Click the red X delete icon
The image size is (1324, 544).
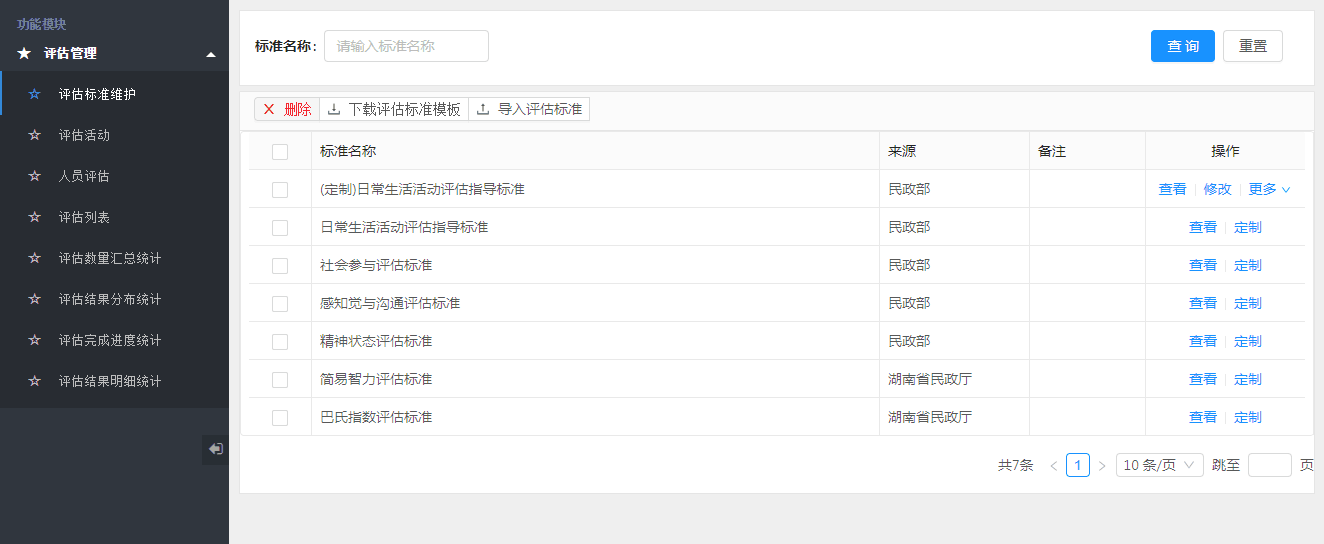(269, 109)
